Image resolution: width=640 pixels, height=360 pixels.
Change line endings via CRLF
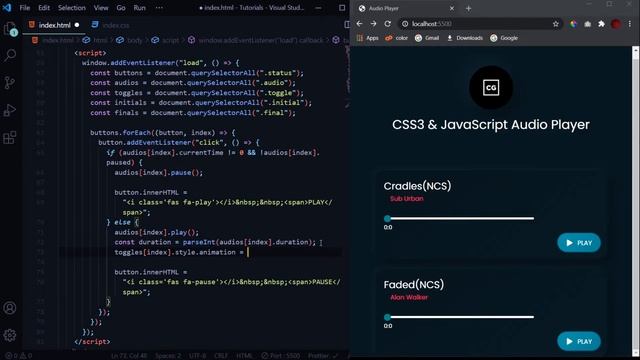point(221,356)
